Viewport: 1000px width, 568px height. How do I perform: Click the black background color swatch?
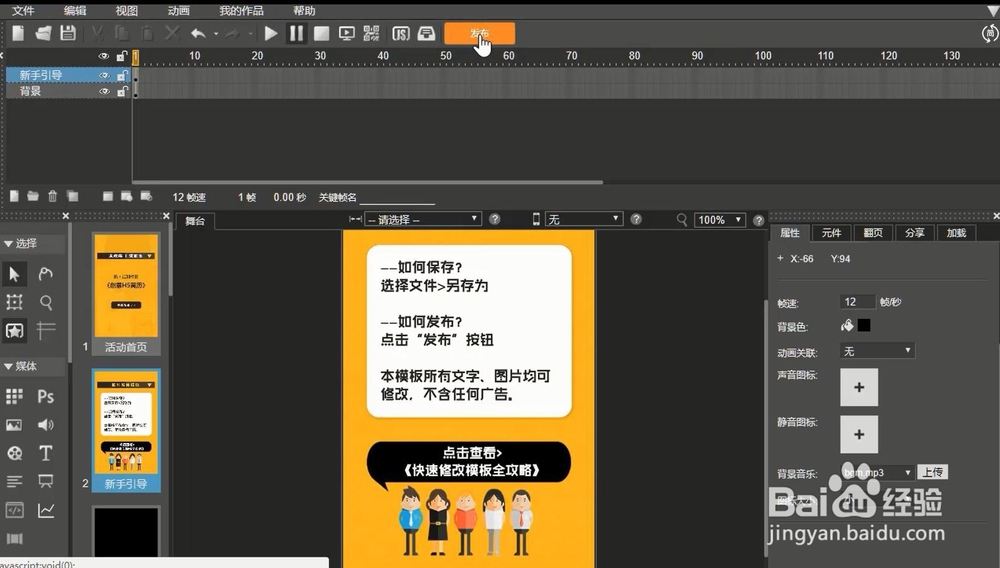click(x=864, y=326)
